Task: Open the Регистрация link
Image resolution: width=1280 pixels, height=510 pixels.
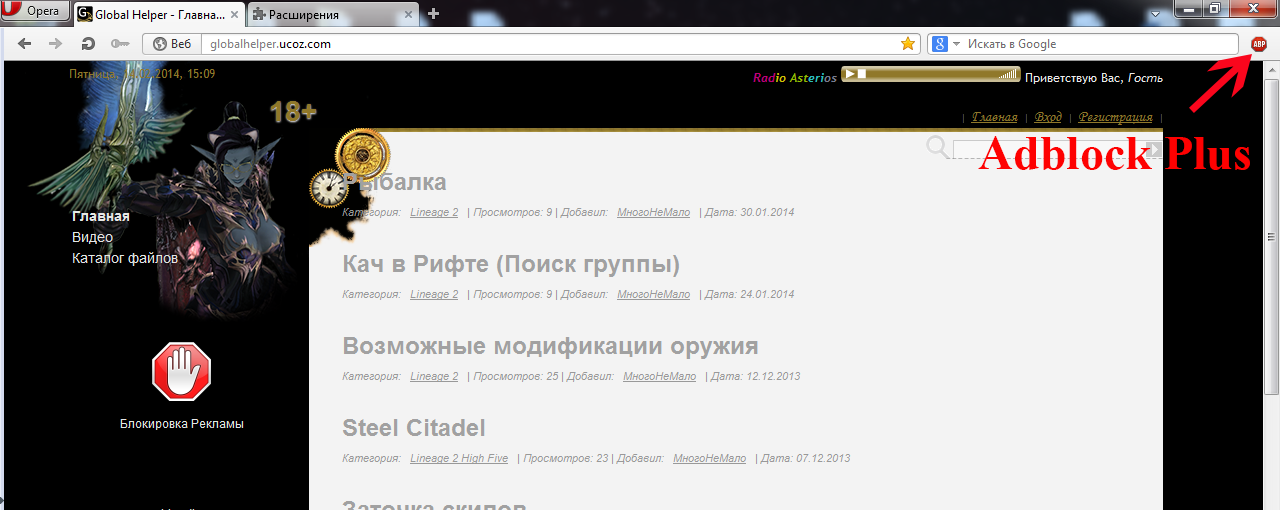Action: coord(1115,117)
